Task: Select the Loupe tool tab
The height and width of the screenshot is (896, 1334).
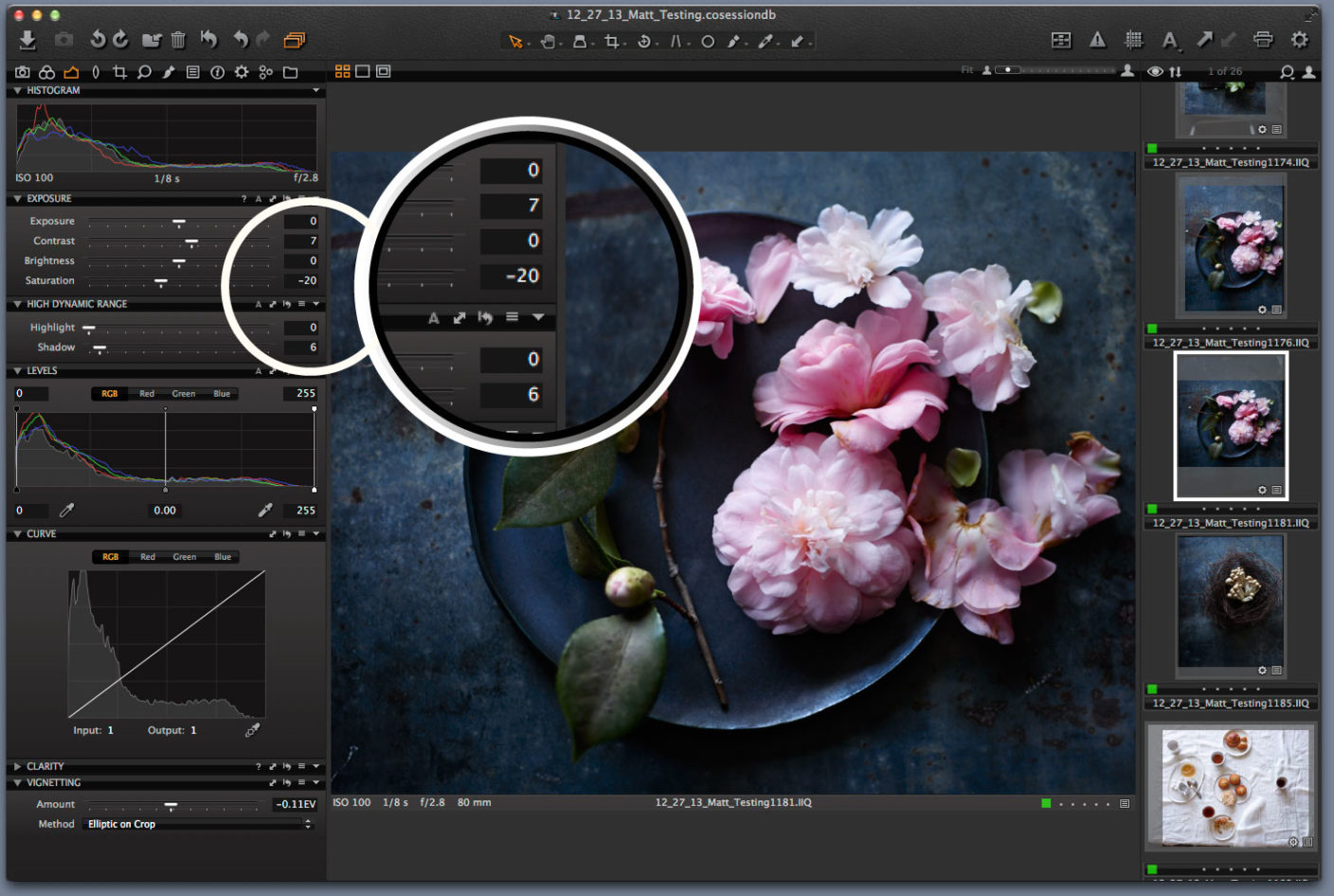Action: point(143,71)
